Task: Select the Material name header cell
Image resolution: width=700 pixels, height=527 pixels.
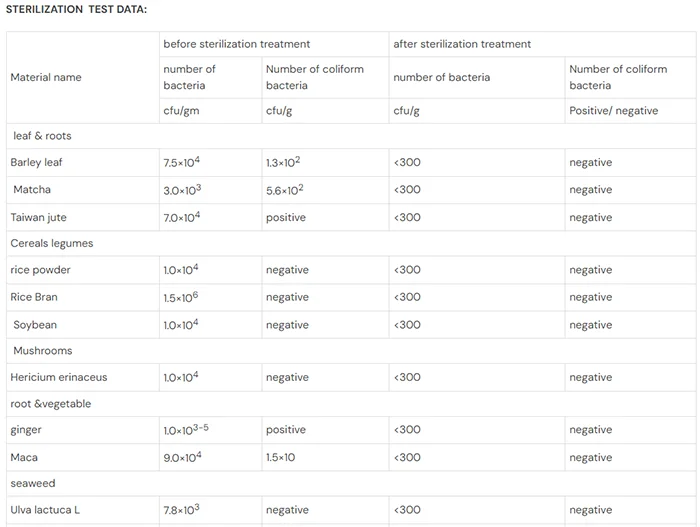Action: (x=83, y=77)
